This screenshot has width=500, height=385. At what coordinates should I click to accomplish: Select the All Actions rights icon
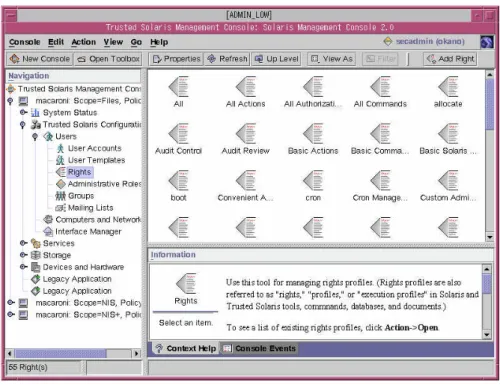click(246, 87)
